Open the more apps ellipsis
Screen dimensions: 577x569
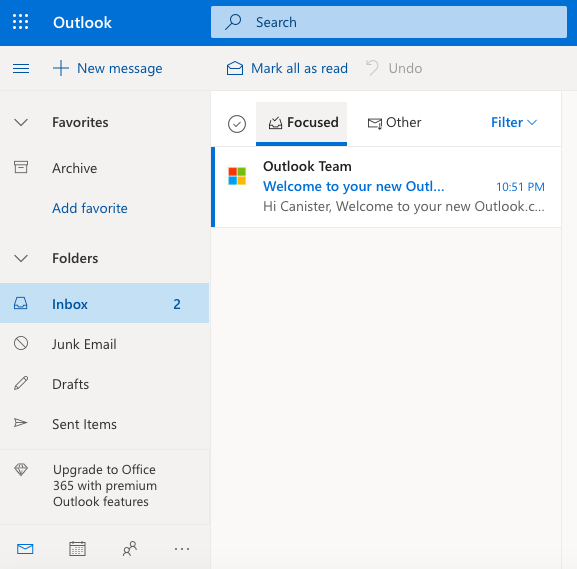(182, 549)
